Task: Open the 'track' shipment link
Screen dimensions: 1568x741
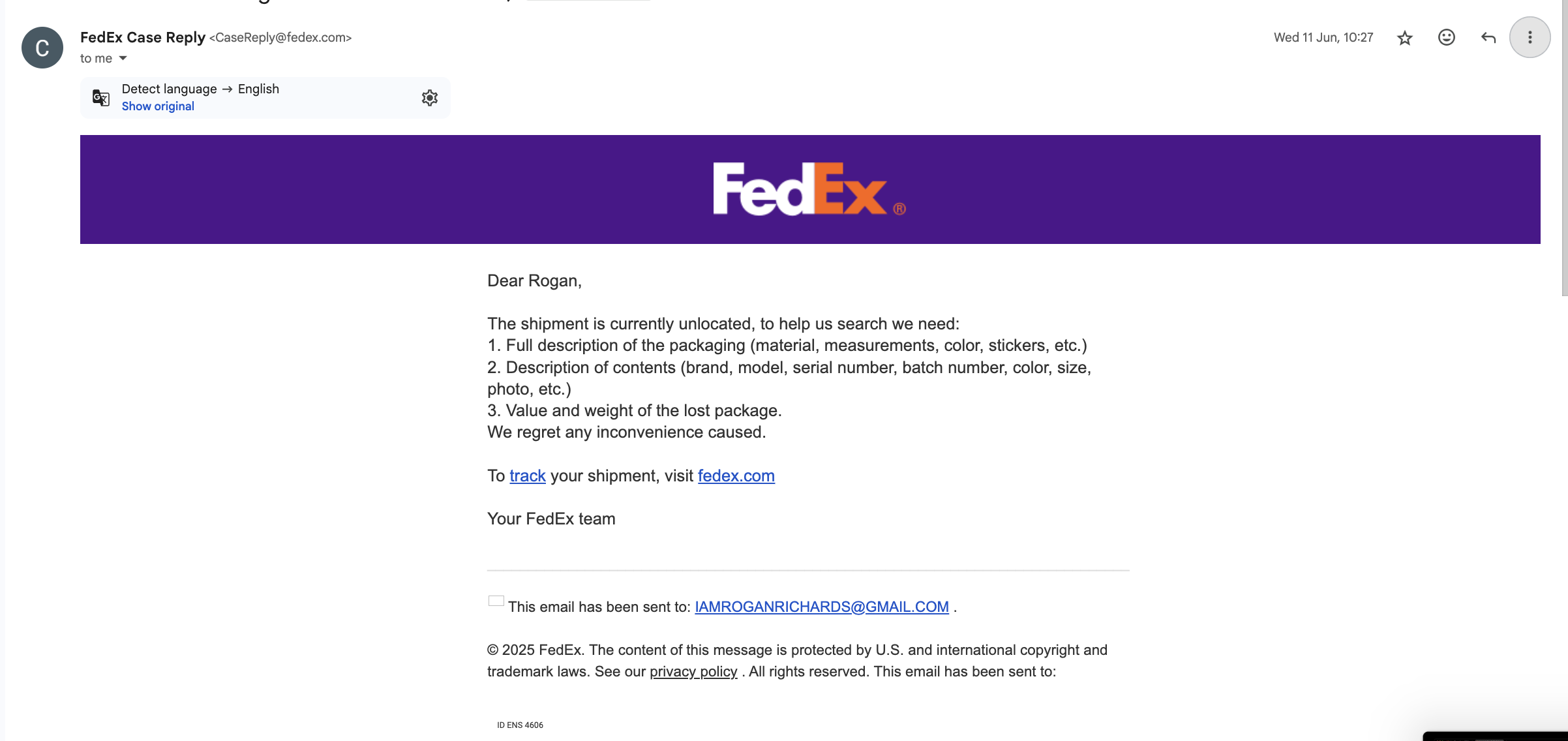Action: point(528,476)
